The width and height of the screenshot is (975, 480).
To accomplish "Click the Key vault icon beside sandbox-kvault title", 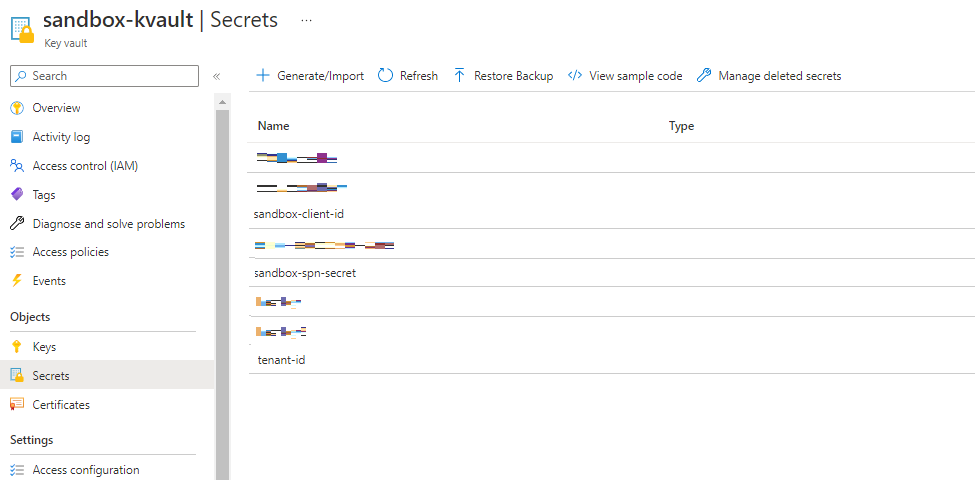I will pyautogui.click(x=22, y=29).
